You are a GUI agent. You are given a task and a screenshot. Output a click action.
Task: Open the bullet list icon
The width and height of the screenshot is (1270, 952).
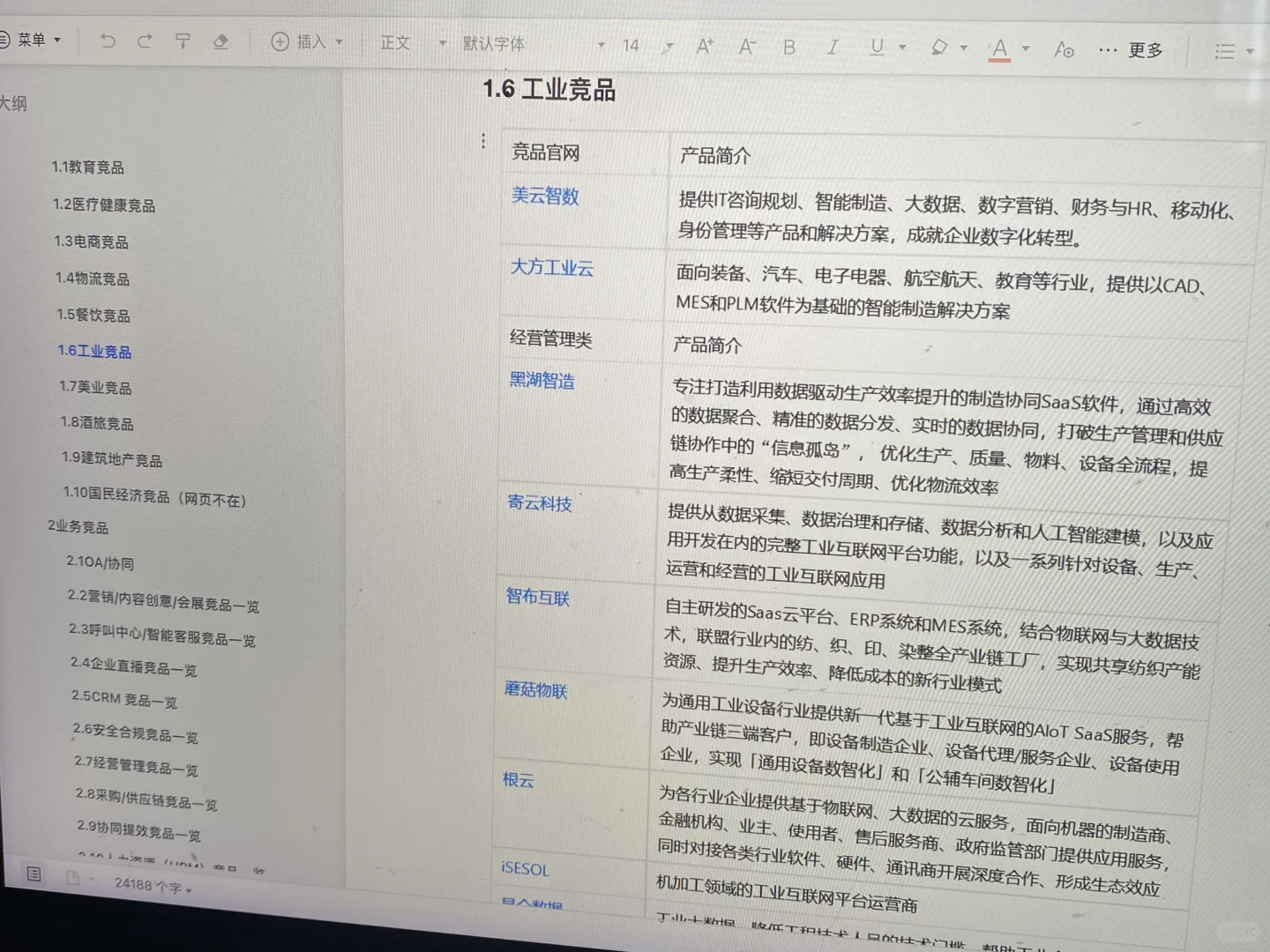(1224, 51)
